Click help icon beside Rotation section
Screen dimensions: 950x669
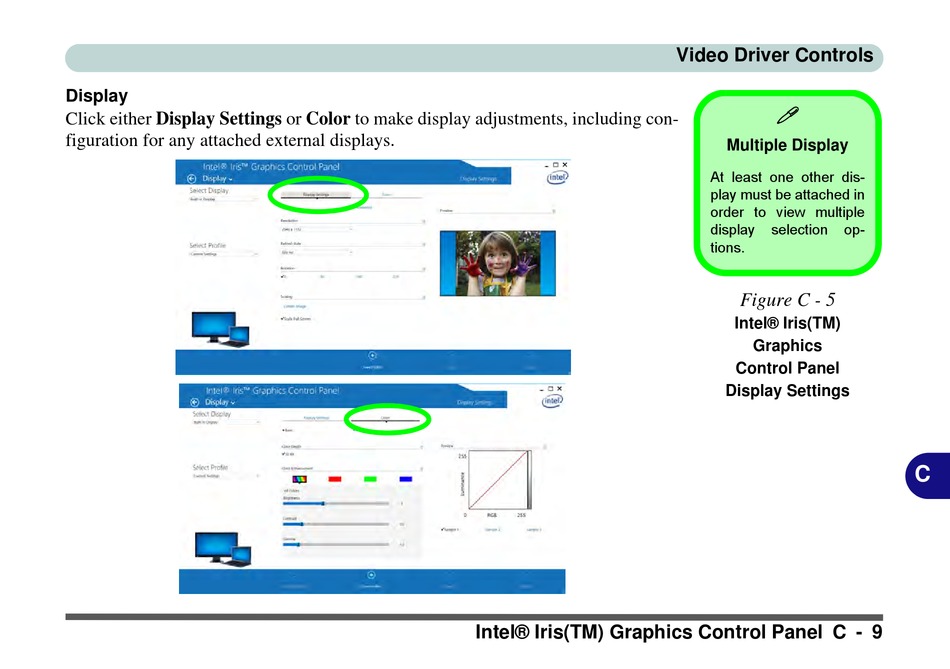click(424, 268)
